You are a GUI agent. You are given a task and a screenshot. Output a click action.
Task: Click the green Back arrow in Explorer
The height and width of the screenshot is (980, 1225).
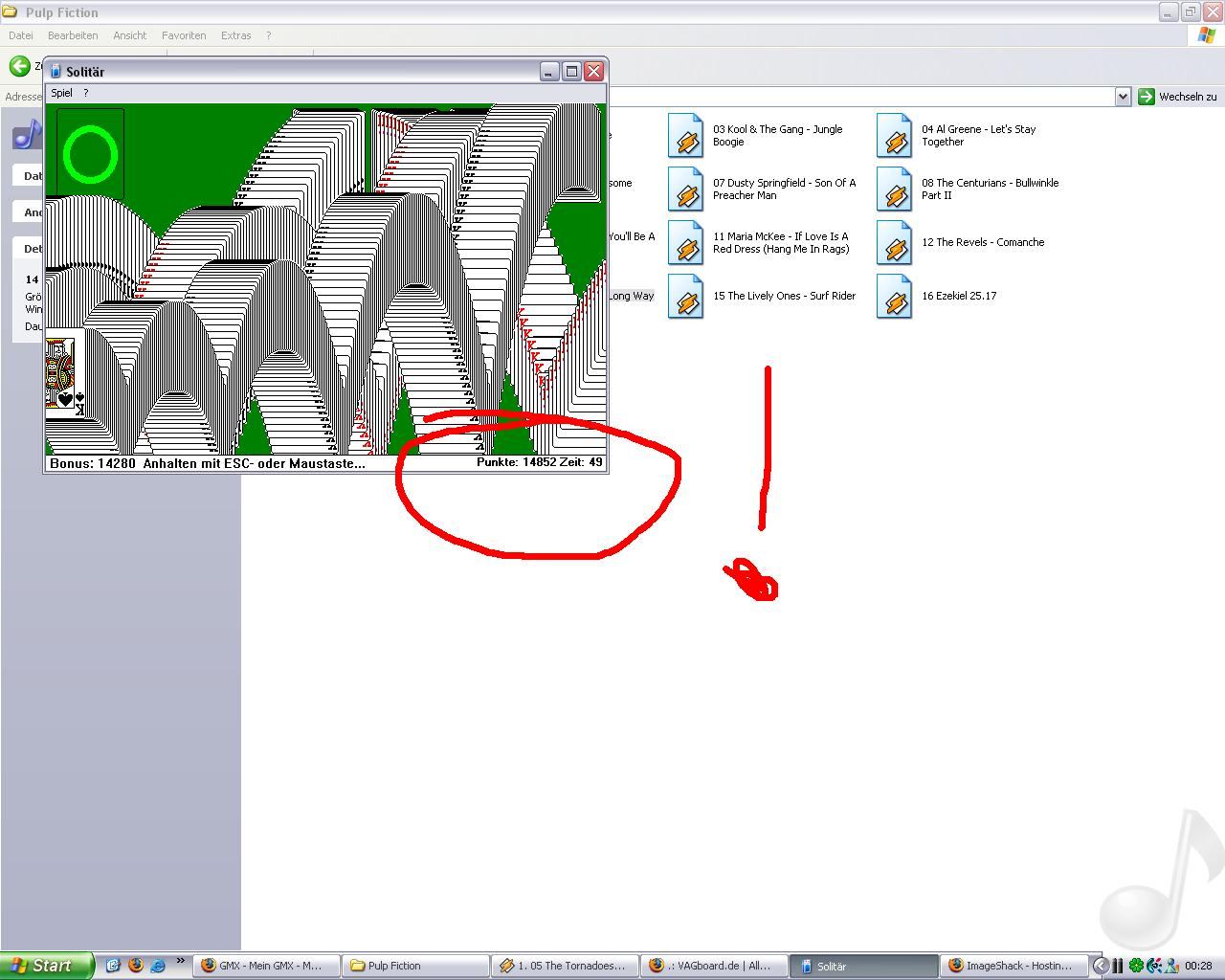(x=19, y=66)
